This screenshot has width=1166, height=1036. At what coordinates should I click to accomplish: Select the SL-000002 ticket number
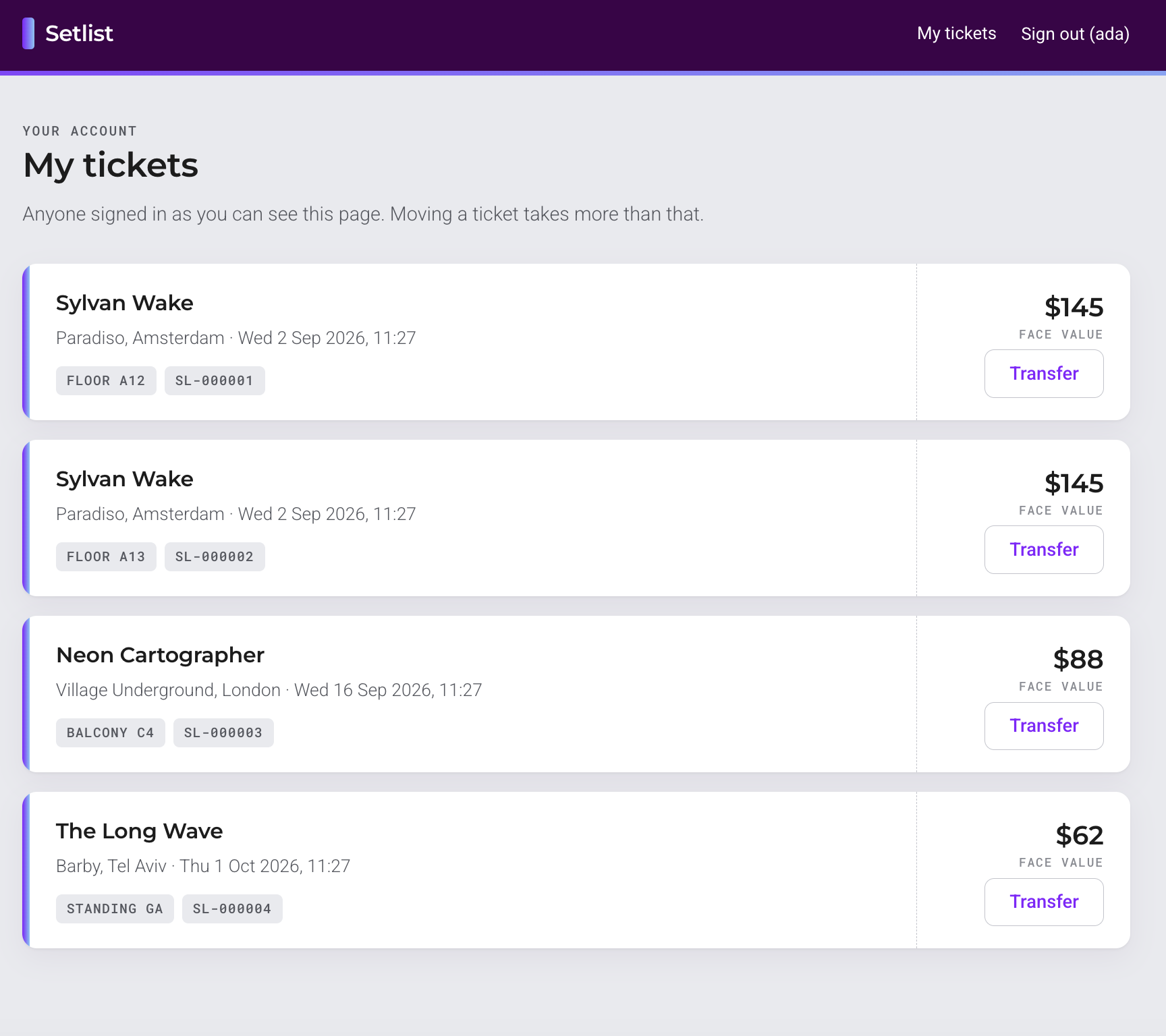coord(215,557)
